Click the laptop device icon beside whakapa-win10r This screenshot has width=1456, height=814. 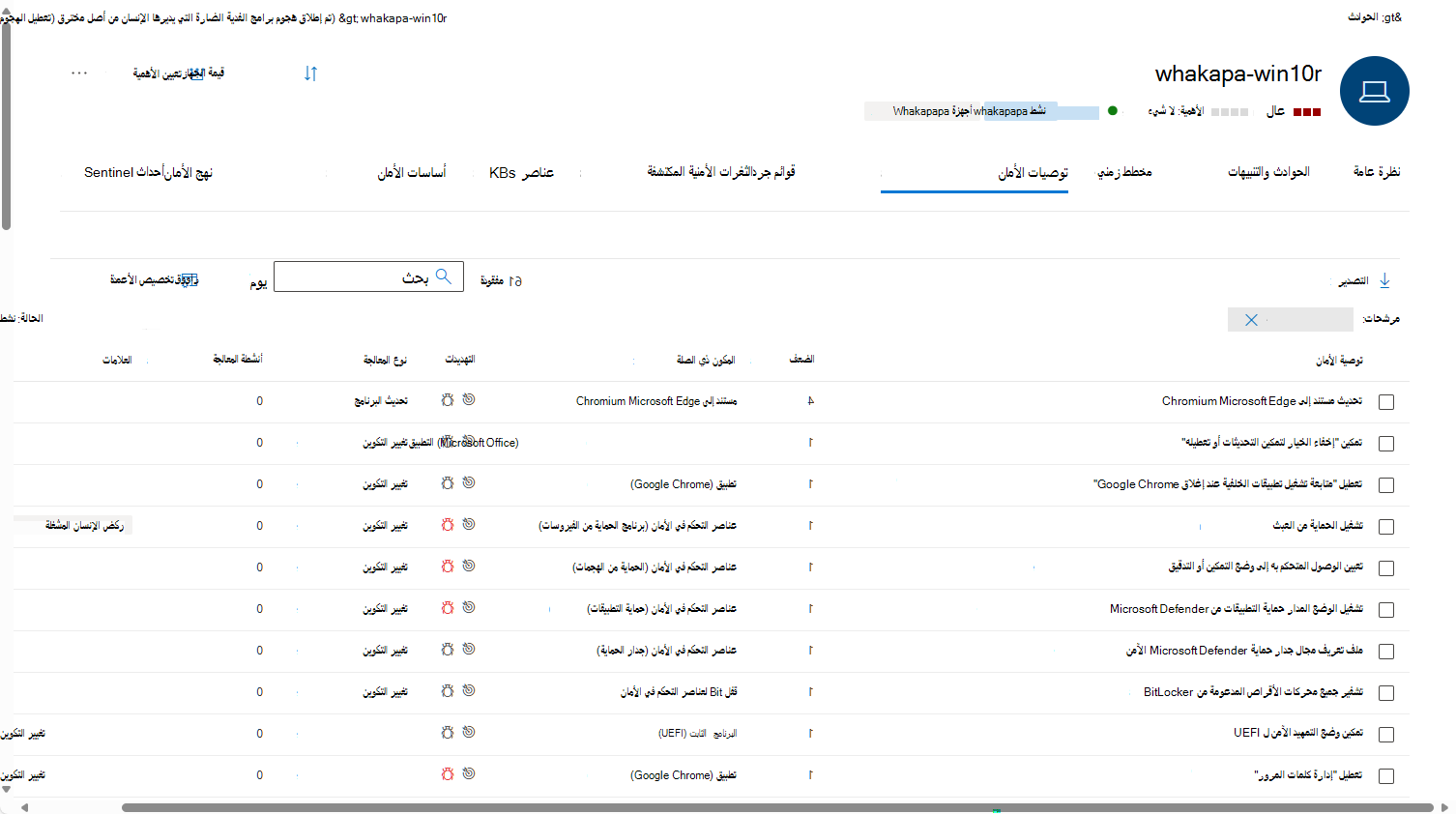(x=1374, y=91)
